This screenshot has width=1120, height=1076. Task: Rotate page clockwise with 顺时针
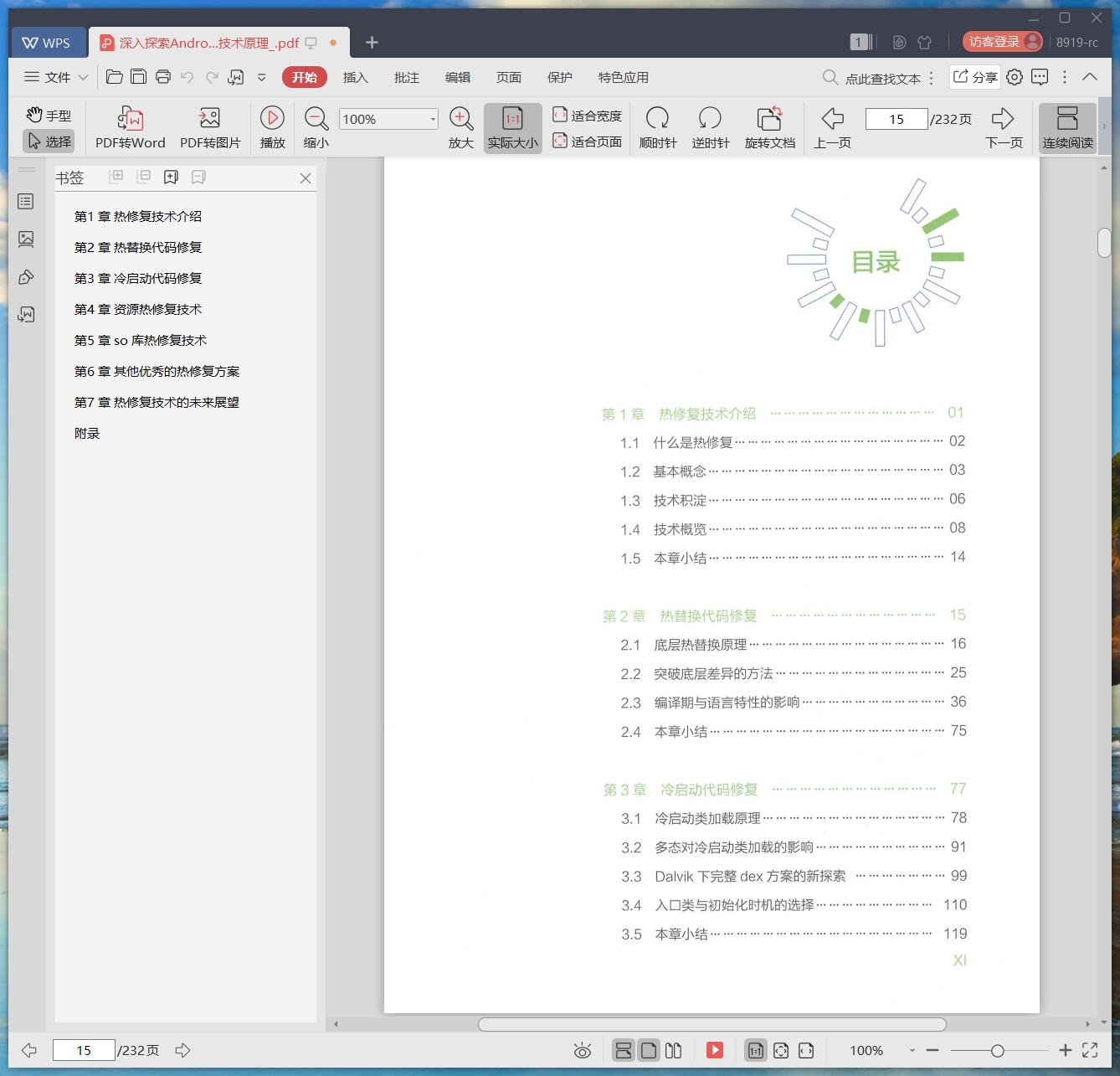tap(657, 118)
